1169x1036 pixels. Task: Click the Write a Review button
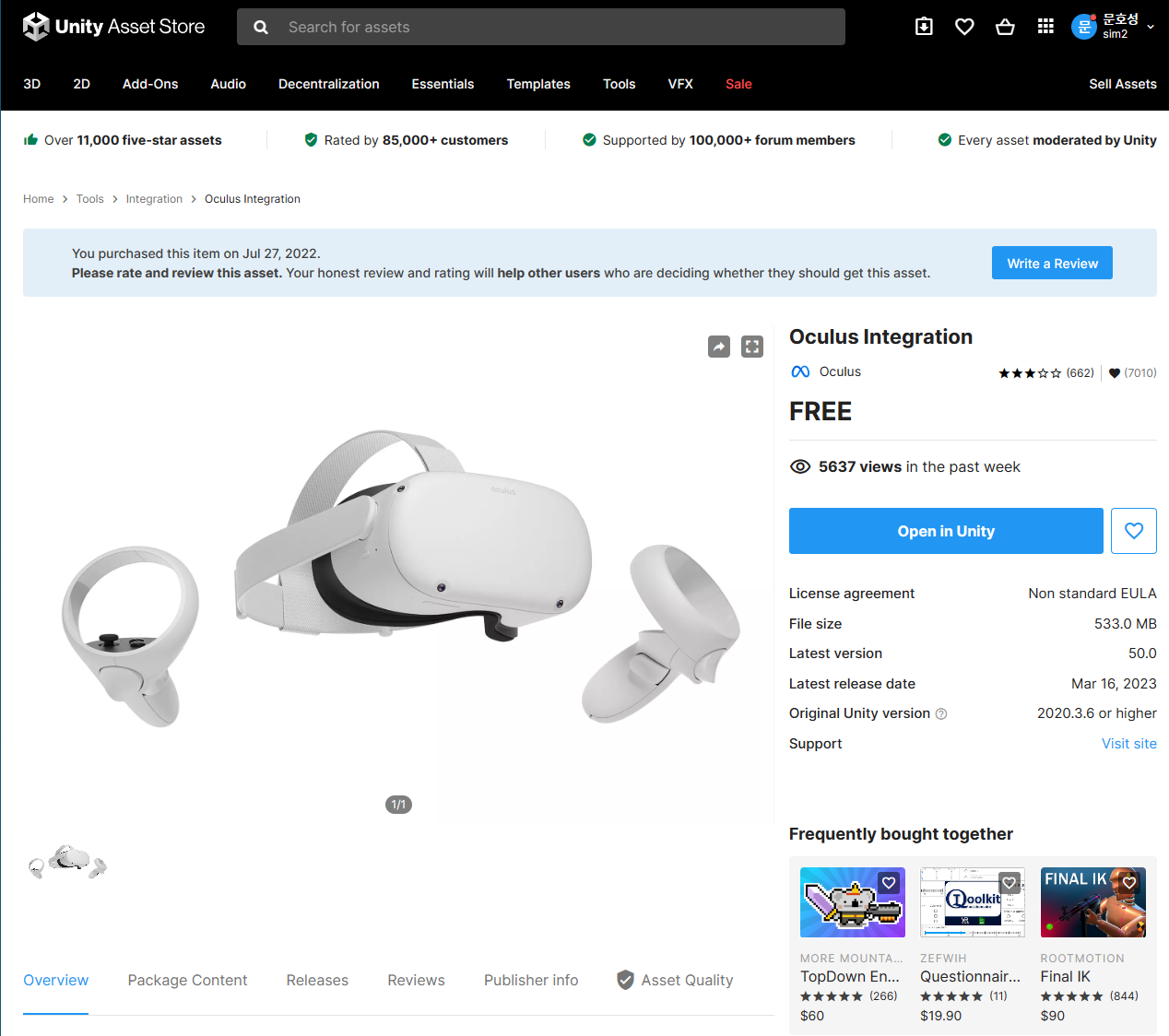point(1052,263)
